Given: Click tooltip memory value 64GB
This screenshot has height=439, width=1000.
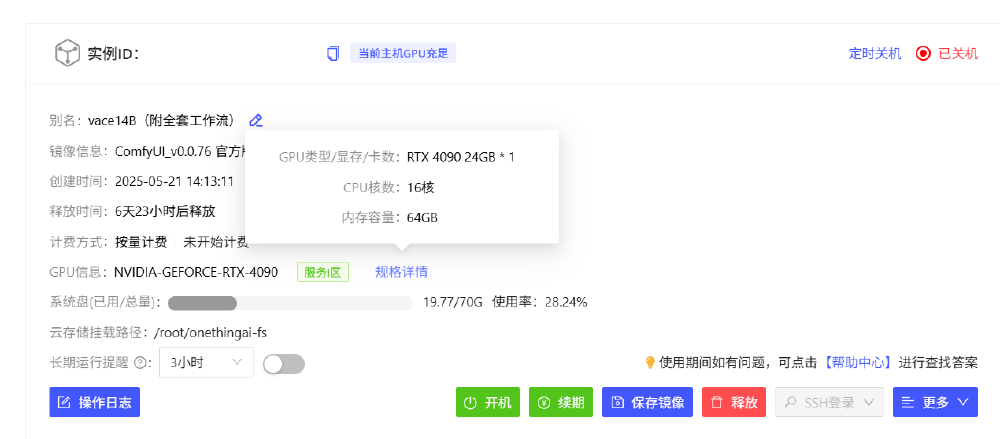Looking at the screenshot, I should pyautogui.click(x=422, y=218).
